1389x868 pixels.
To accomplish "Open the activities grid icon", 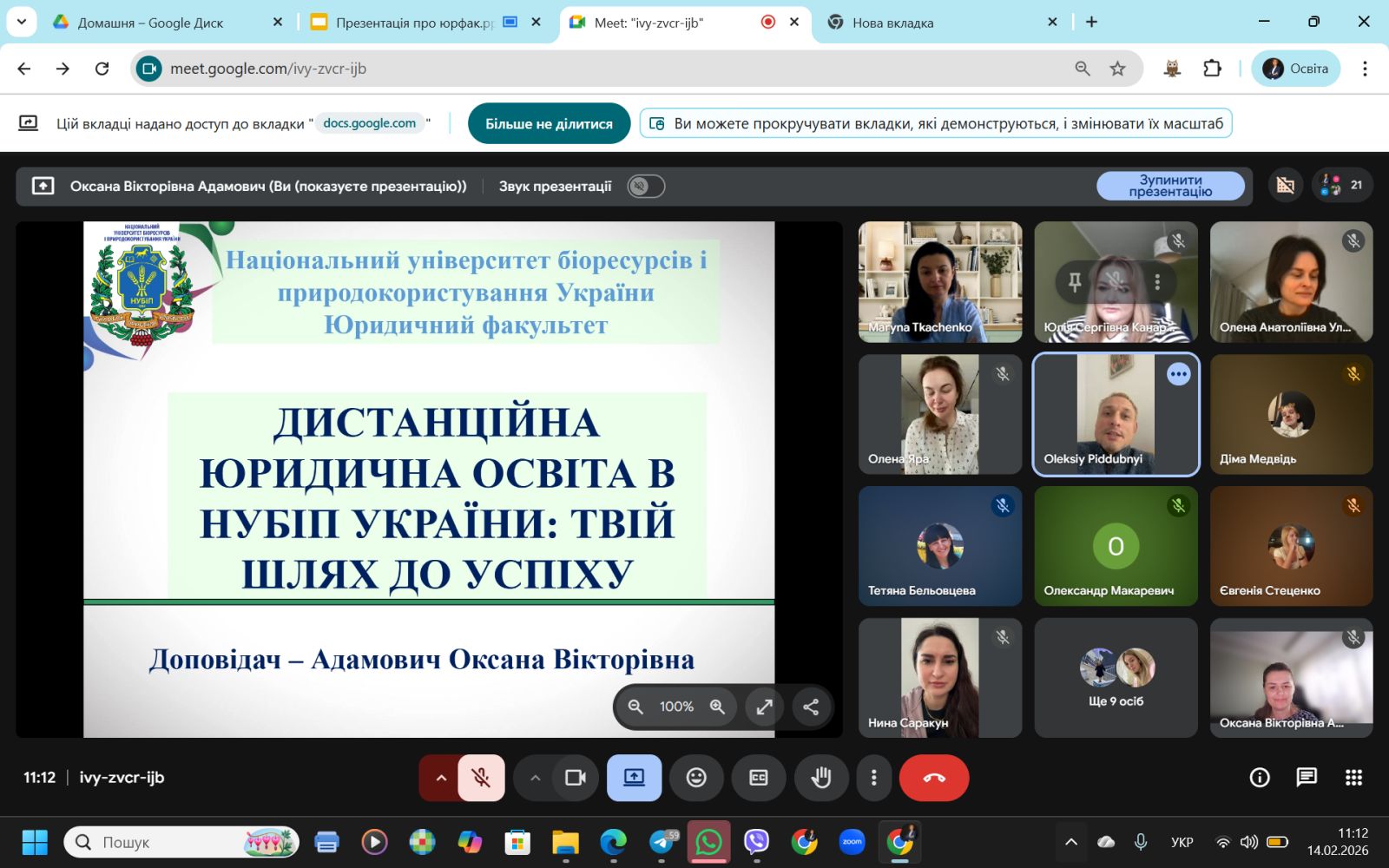I will tap(1353, 778).
